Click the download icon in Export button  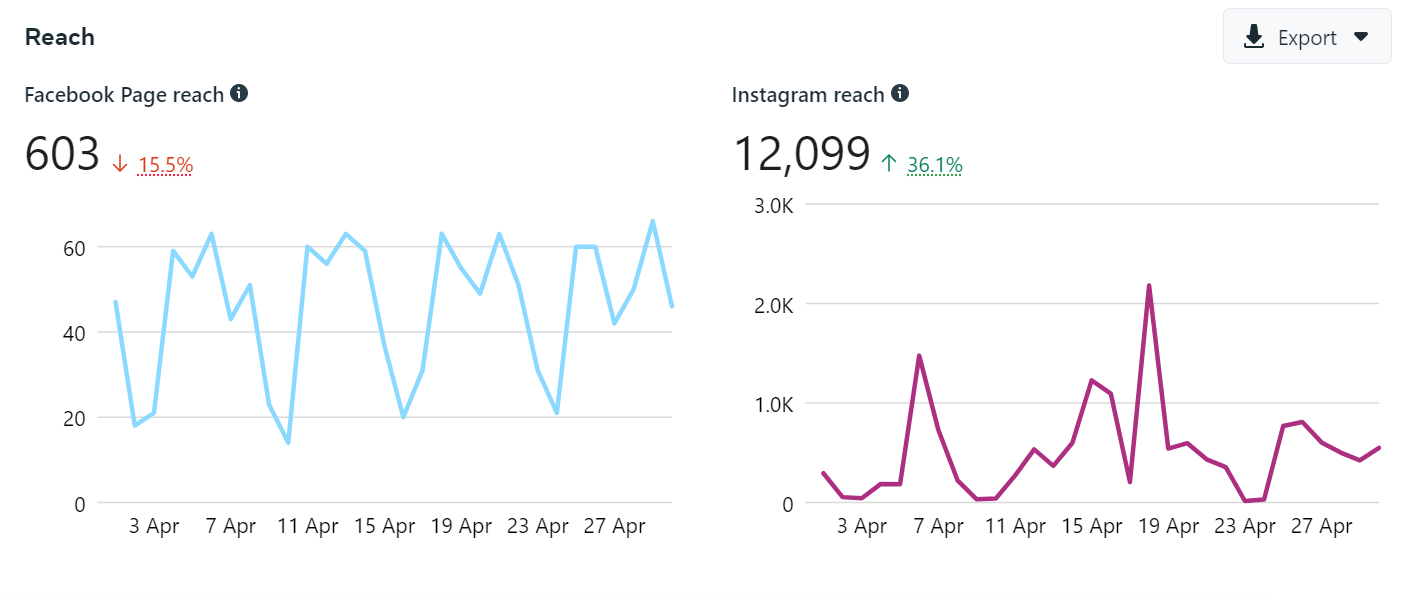(1253, 36)
